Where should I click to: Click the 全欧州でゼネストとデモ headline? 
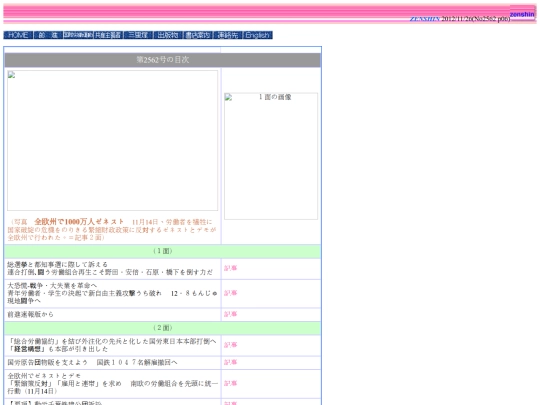tap(44, 376)
